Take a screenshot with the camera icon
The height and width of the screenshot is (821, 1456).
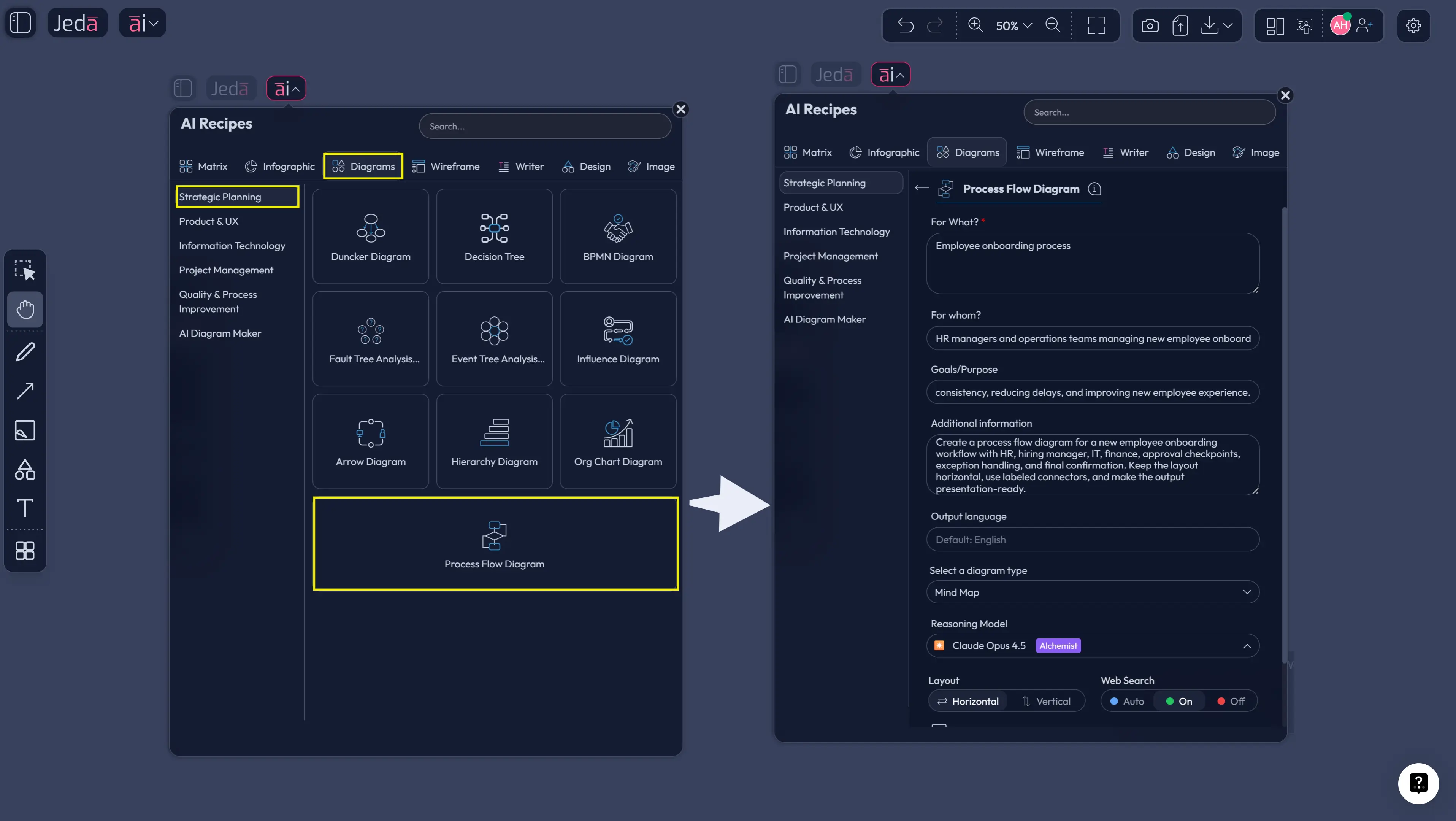click(x=1150, y=25)
